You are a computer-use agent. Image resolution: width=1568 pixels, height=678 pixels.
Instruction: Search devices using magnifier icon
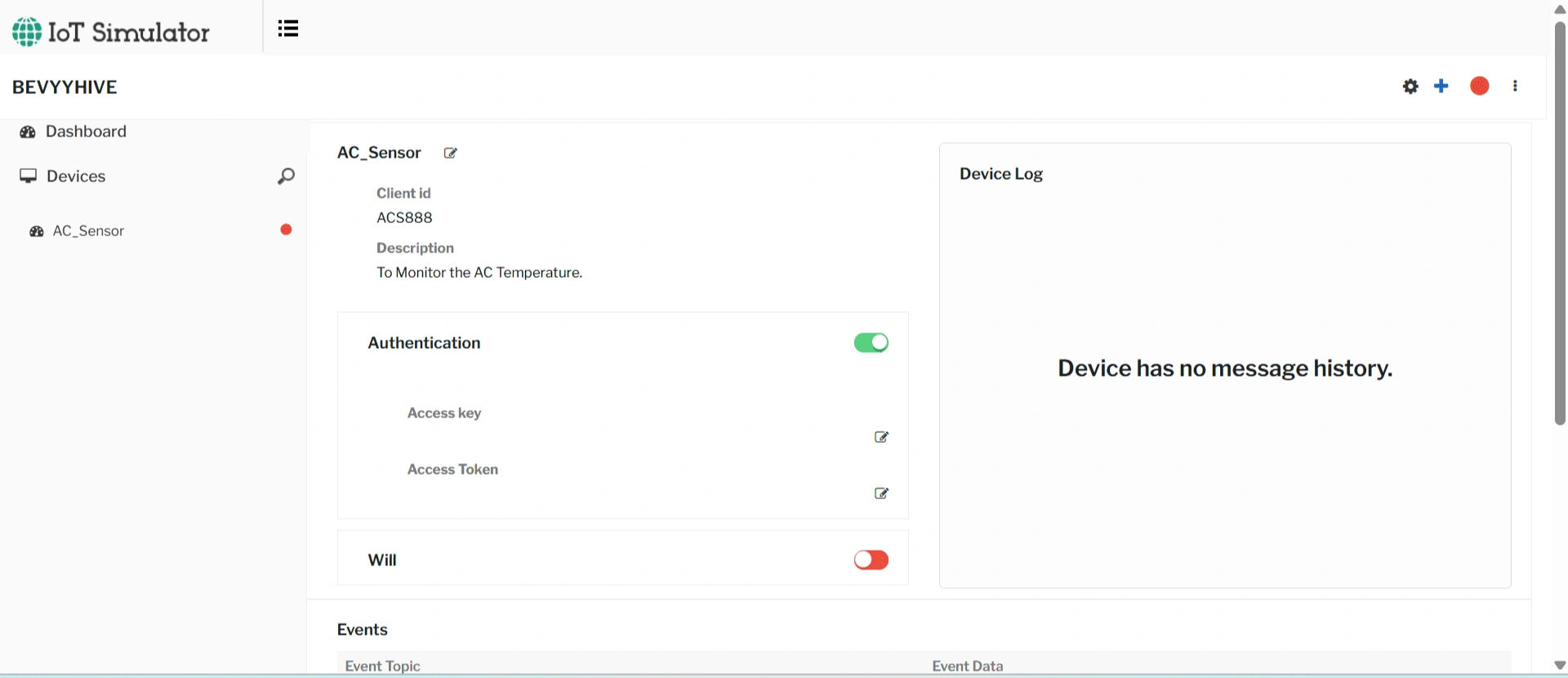[x=286, y=176]
